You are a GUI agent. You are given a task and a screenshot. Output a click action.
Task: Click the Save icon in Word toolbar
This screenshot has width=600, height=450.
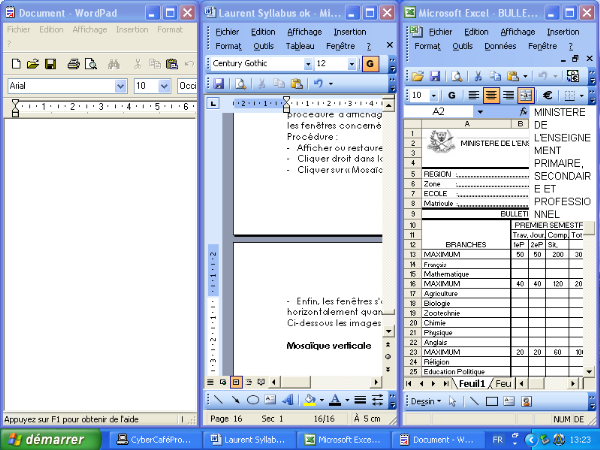coord(218,84)
